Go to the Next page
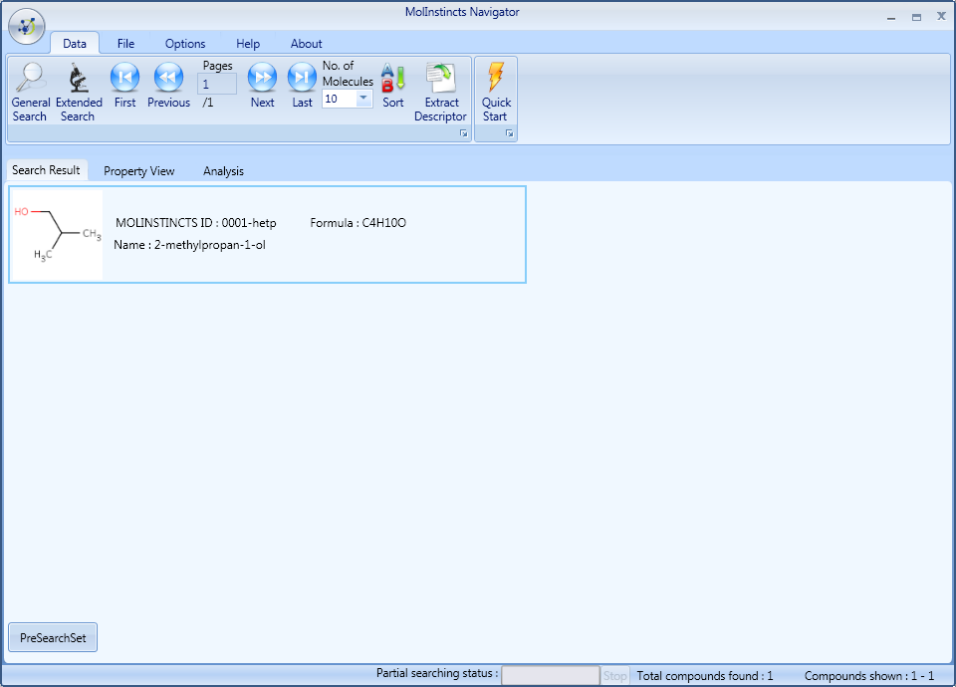The height and width of the screenshot is (687, 956). tap(262, 86)
